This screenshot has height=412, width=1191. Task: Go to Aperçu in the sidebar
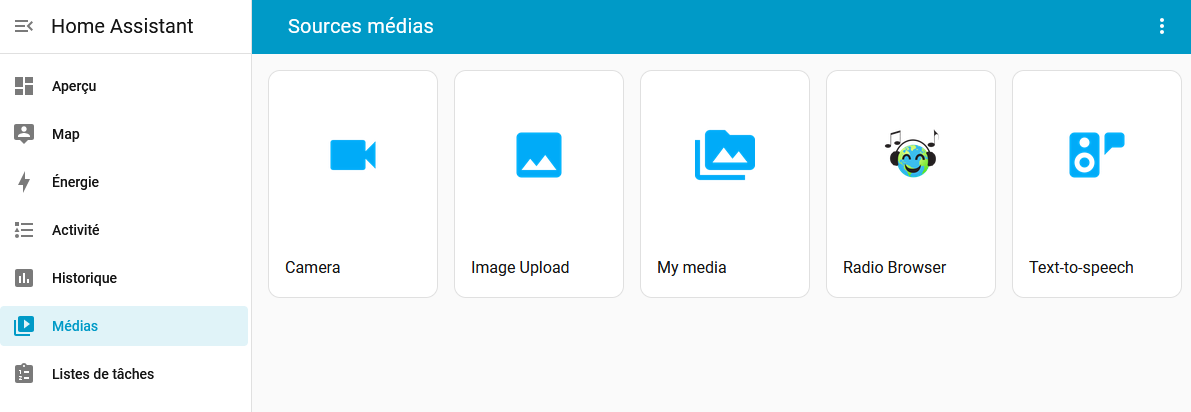[x=74, y=86]
